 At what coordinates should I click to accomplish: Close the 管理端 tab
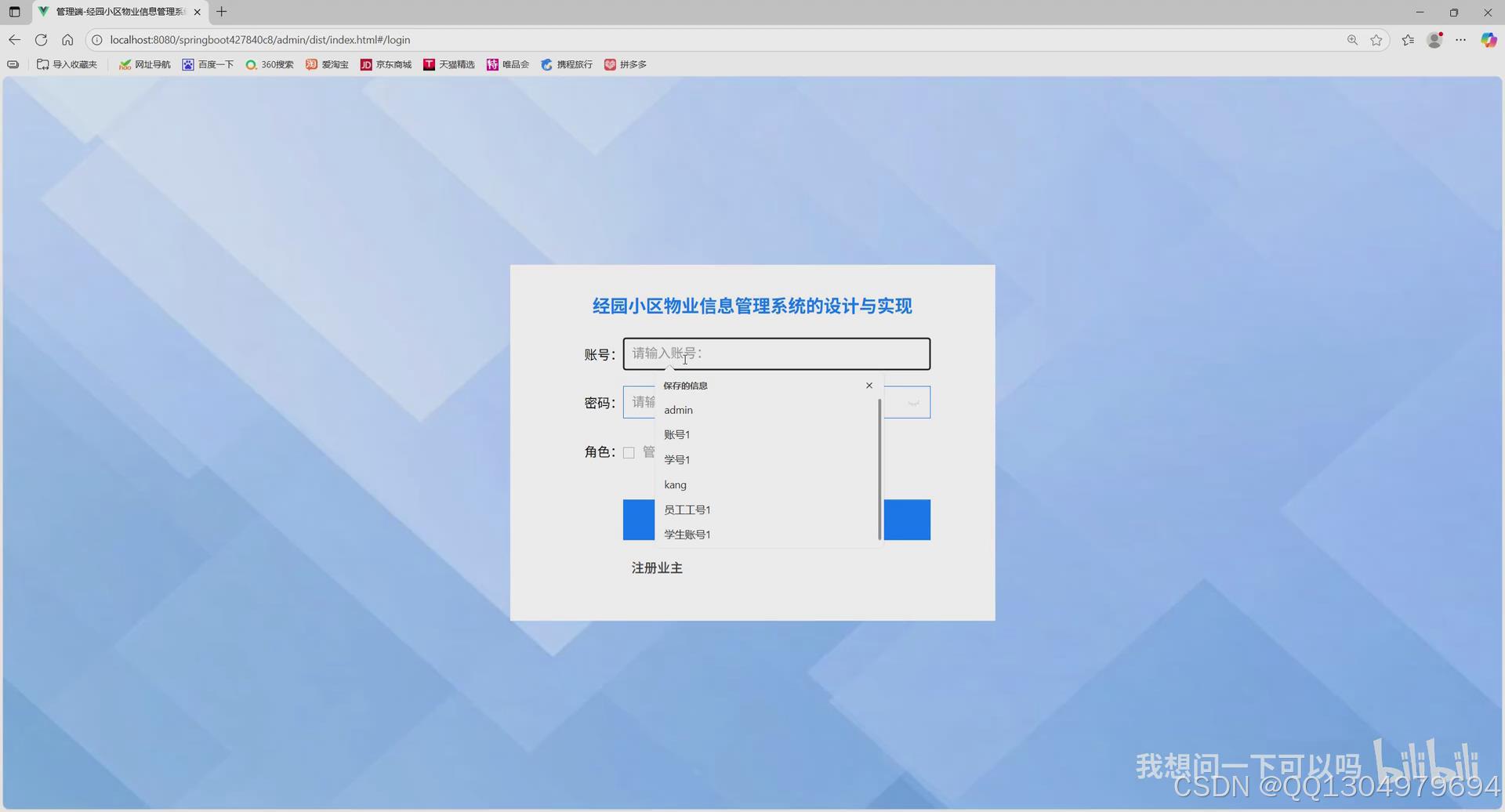(x=197, y=12)
